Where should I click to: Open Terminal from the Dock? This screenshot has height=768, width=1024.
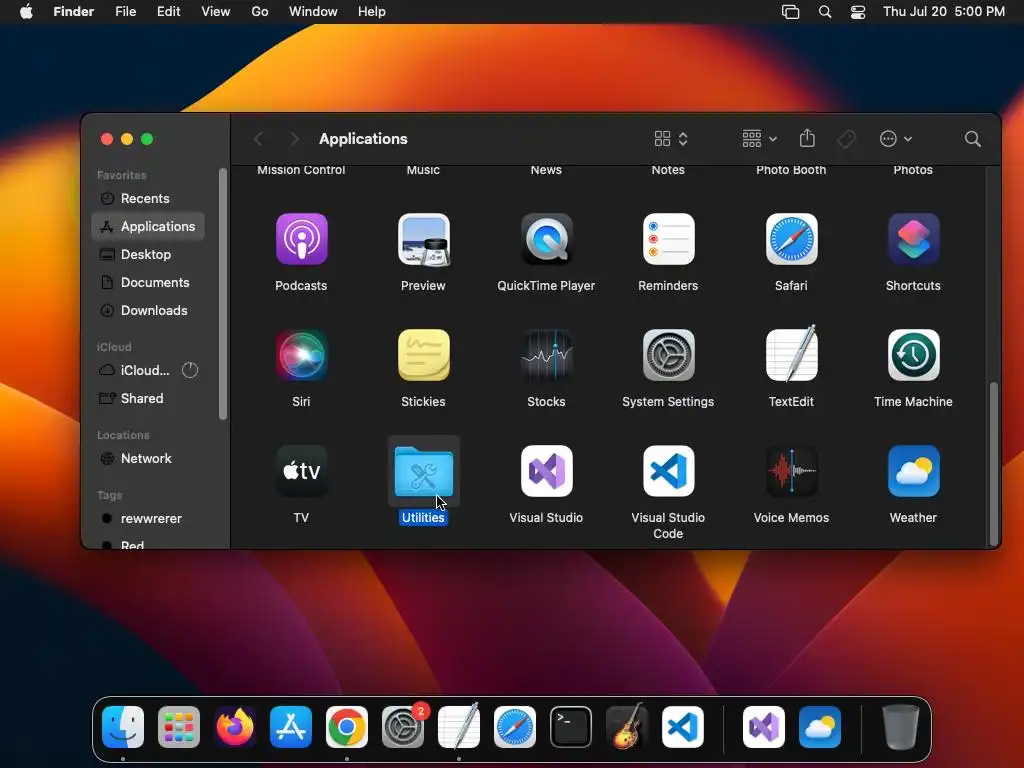(x=571, y=727)
